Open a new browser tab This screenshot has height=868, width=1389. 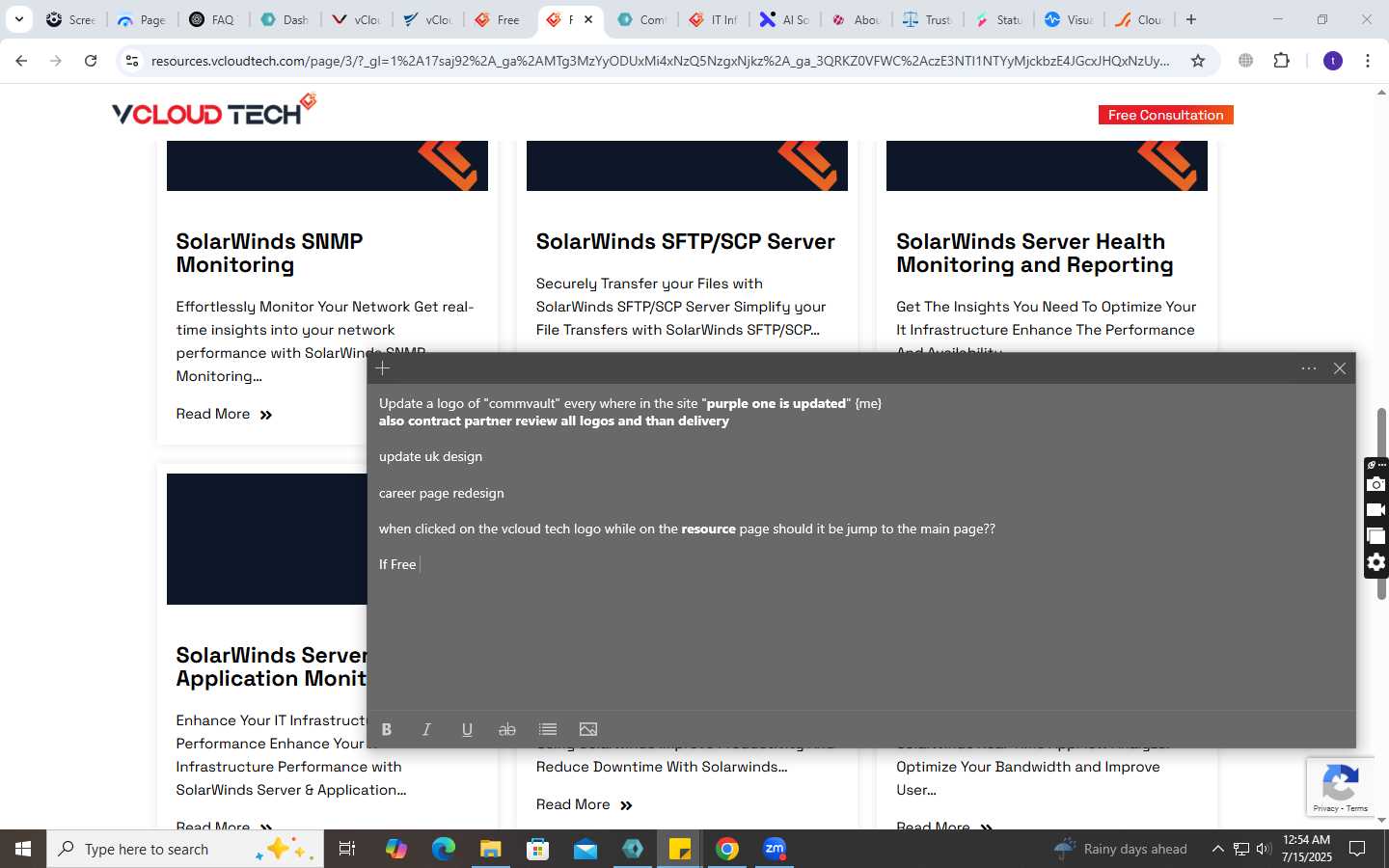pos(1191,19)
